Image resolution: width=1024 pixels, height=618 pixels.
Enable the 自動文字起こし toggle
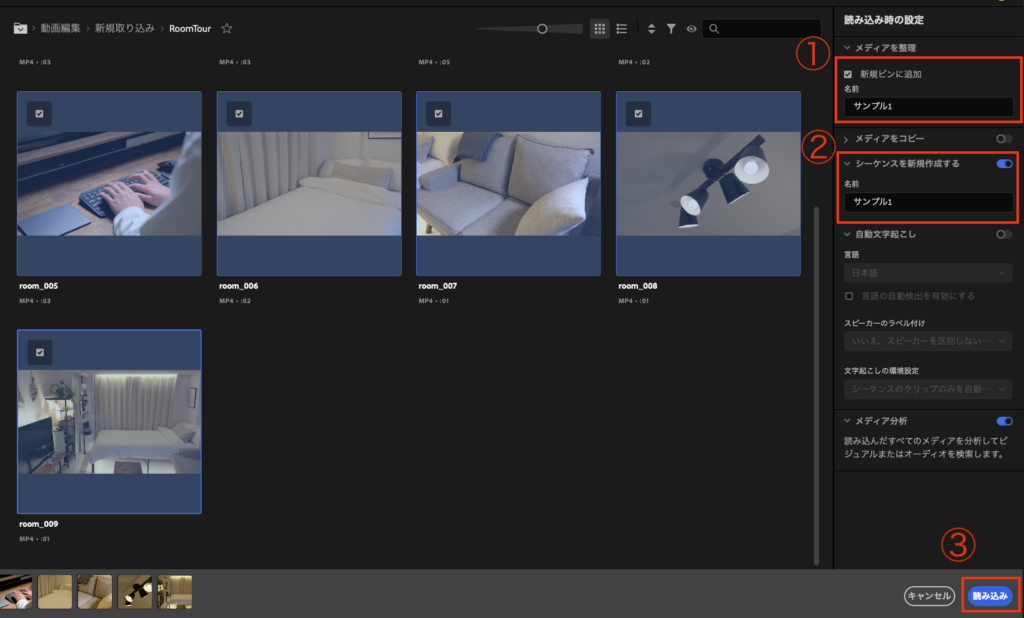1004,234
